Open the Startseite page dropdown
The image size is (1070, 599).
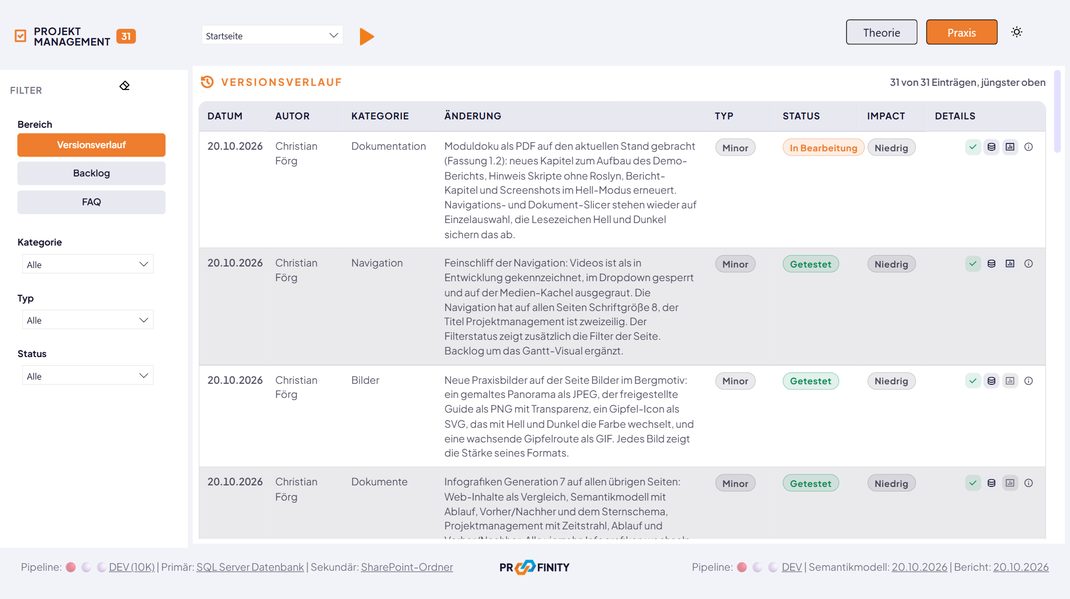point(272,35)
